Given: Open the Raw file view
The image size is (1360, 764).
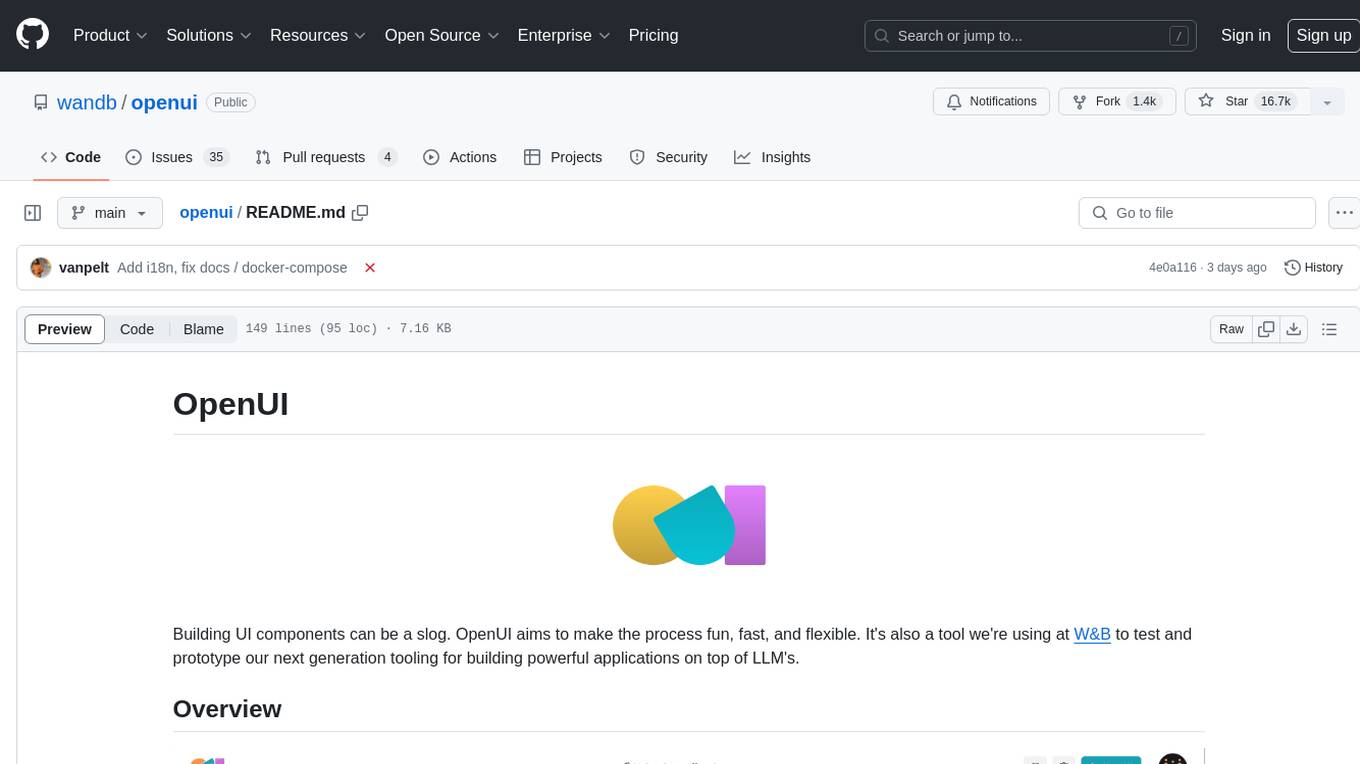Looking at the screenshot, I should click(x=1231, y=329).
